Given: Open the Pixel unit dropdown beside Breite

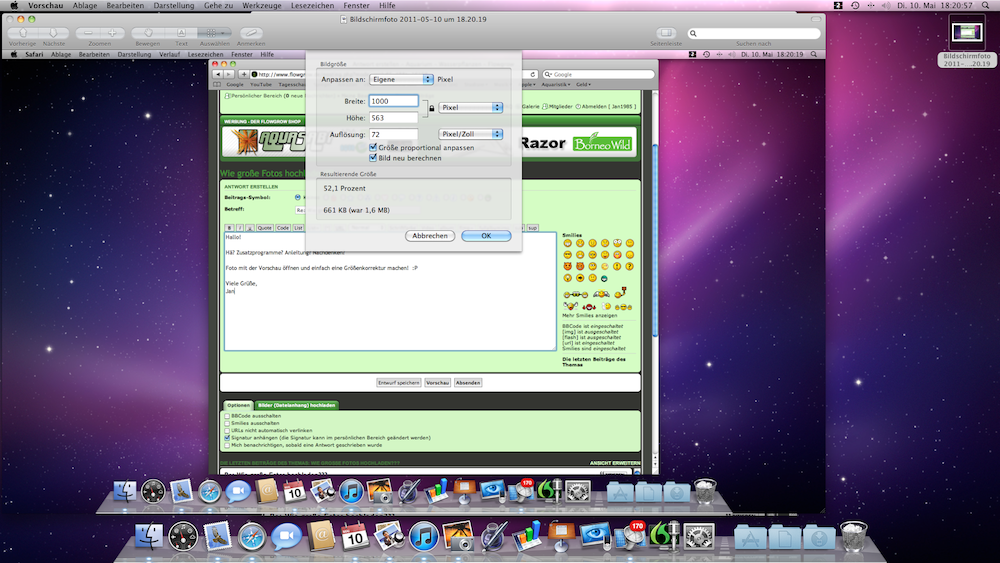Looking at the screenshot, I should coord(471,107).
